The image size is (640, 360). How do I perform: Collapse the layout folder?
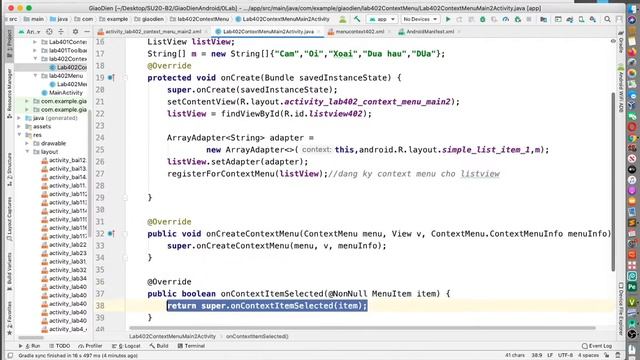(x=27, y=152)
